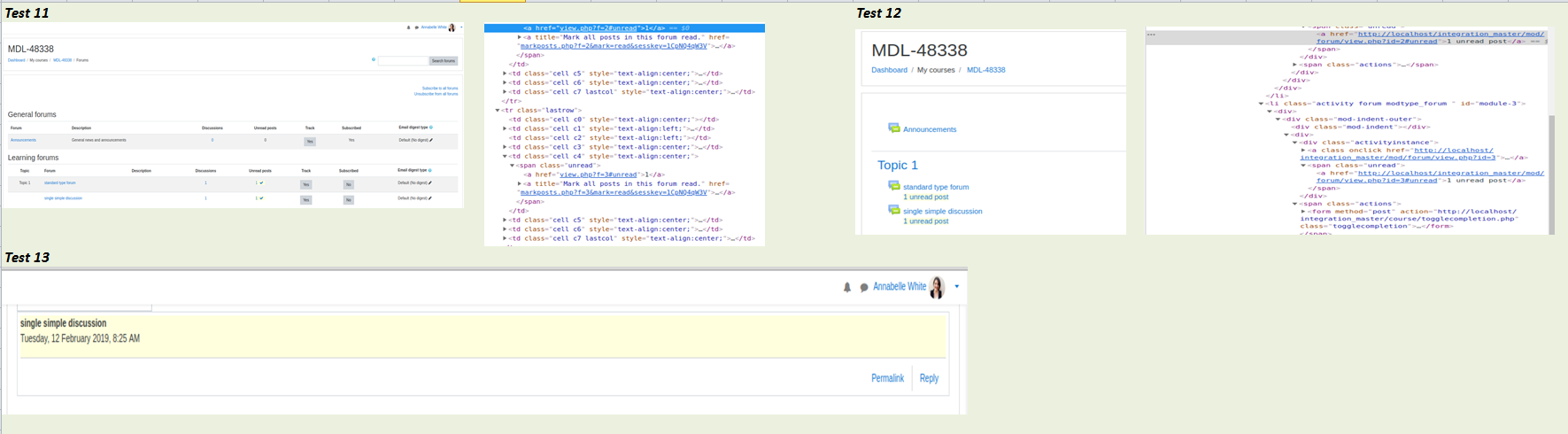1568x434 pixels.
Task: Expand Mark all posts anchor with markposts f=3
Action: tap(520, 184)
